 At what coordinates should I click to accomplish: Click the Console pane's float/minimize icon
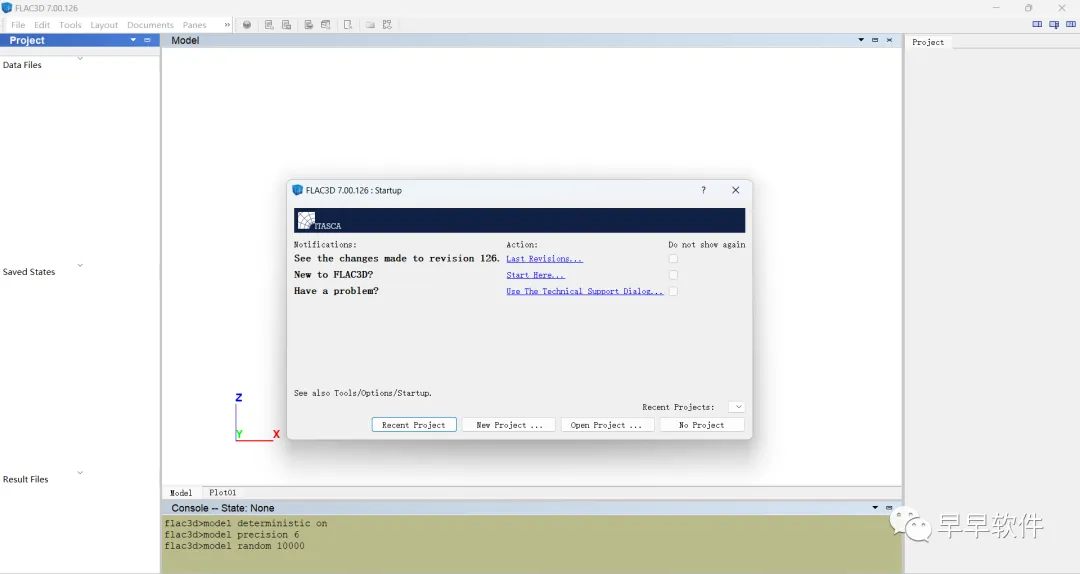click(x=889, y=508)
